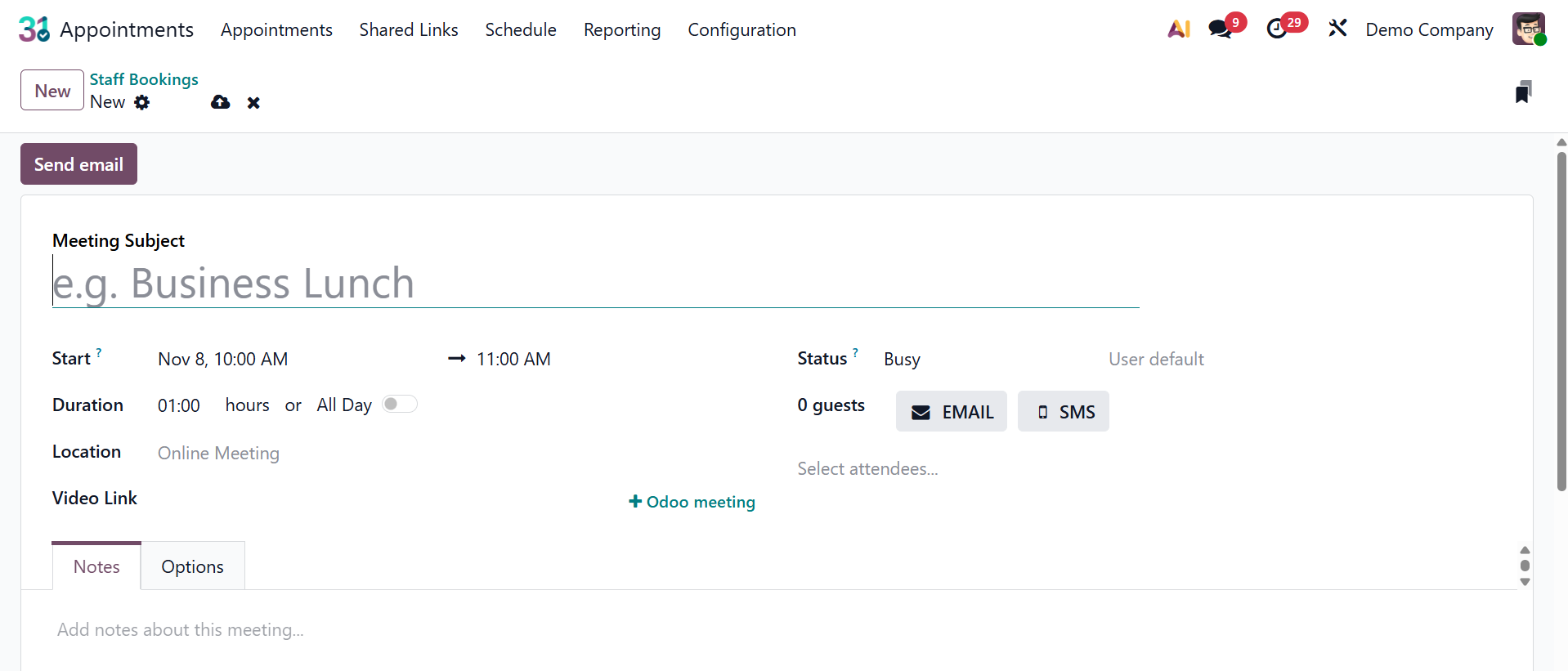
Task: Open the activities clock icon
Action: click(x=1277, y=29)
